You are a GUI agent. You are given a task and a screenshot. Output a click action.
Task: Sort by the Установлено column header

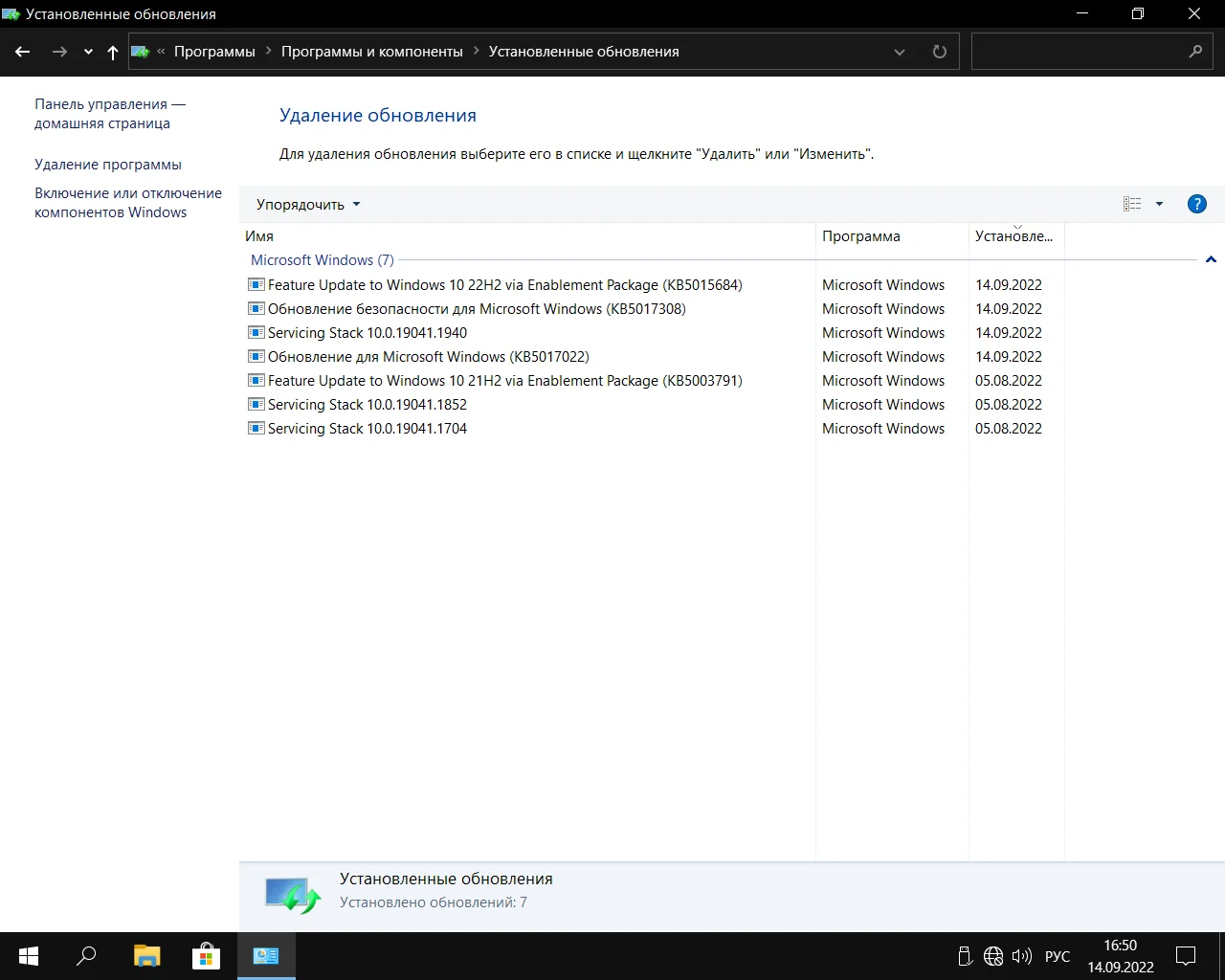[1016, 236]
